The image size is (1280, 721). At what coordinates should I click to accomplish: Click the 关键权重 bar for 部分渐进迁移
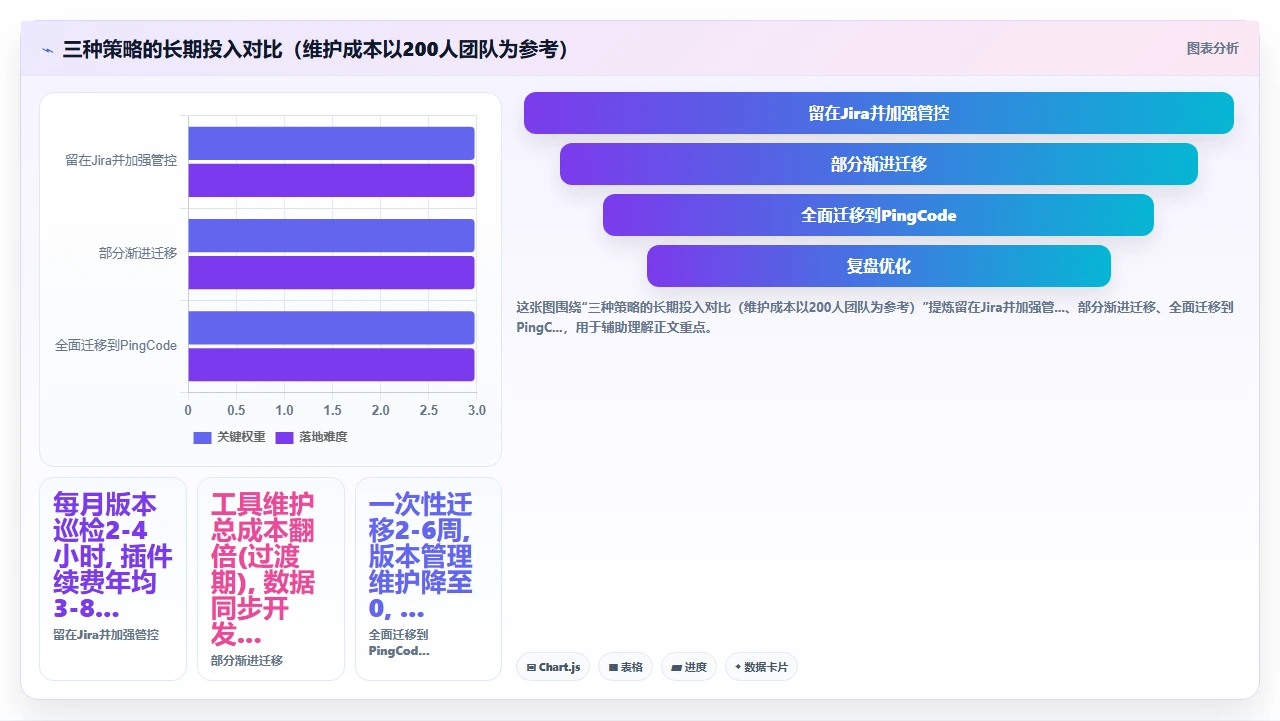[x=331, y=235]
